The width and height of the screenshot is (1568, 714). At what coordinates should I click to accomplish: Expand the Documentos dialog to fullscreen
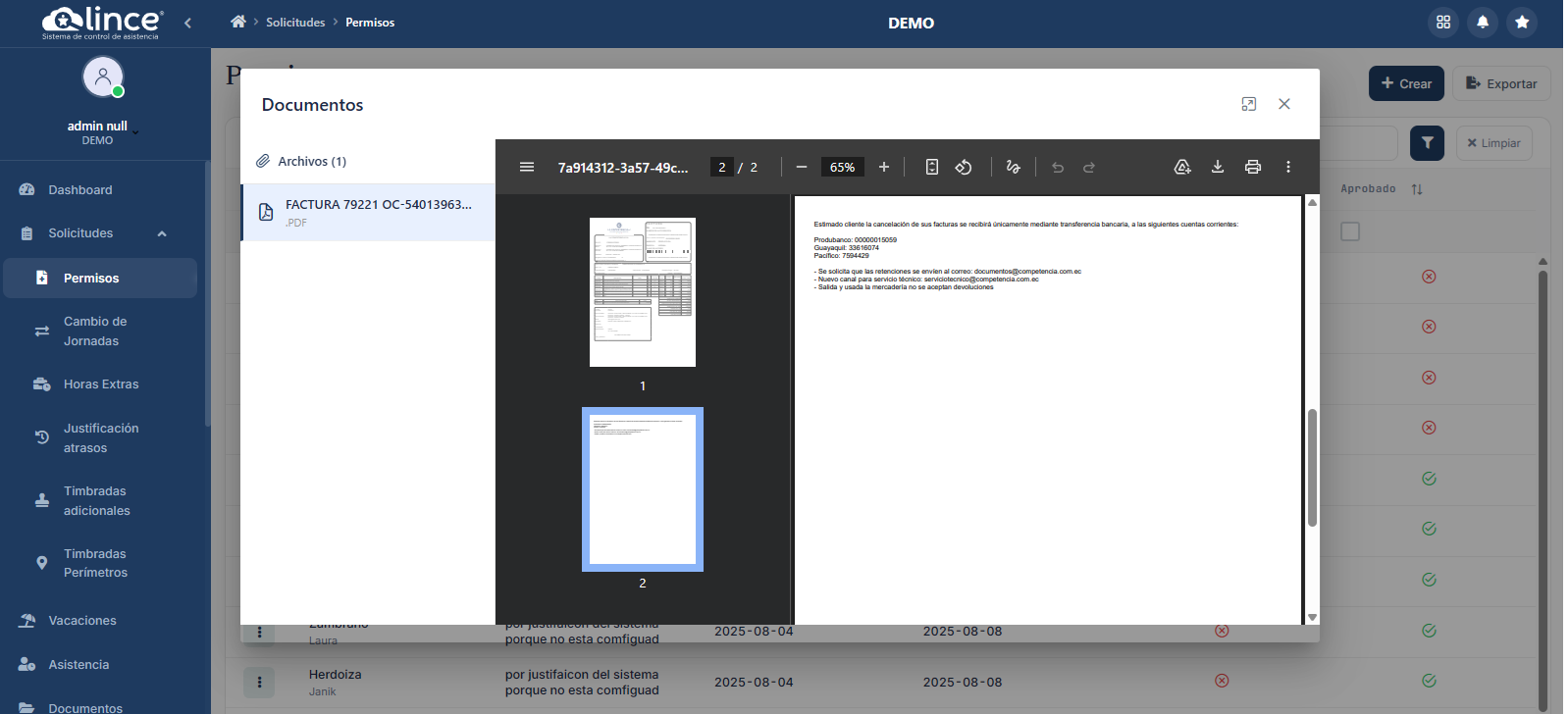click(x=1249, y=104)
